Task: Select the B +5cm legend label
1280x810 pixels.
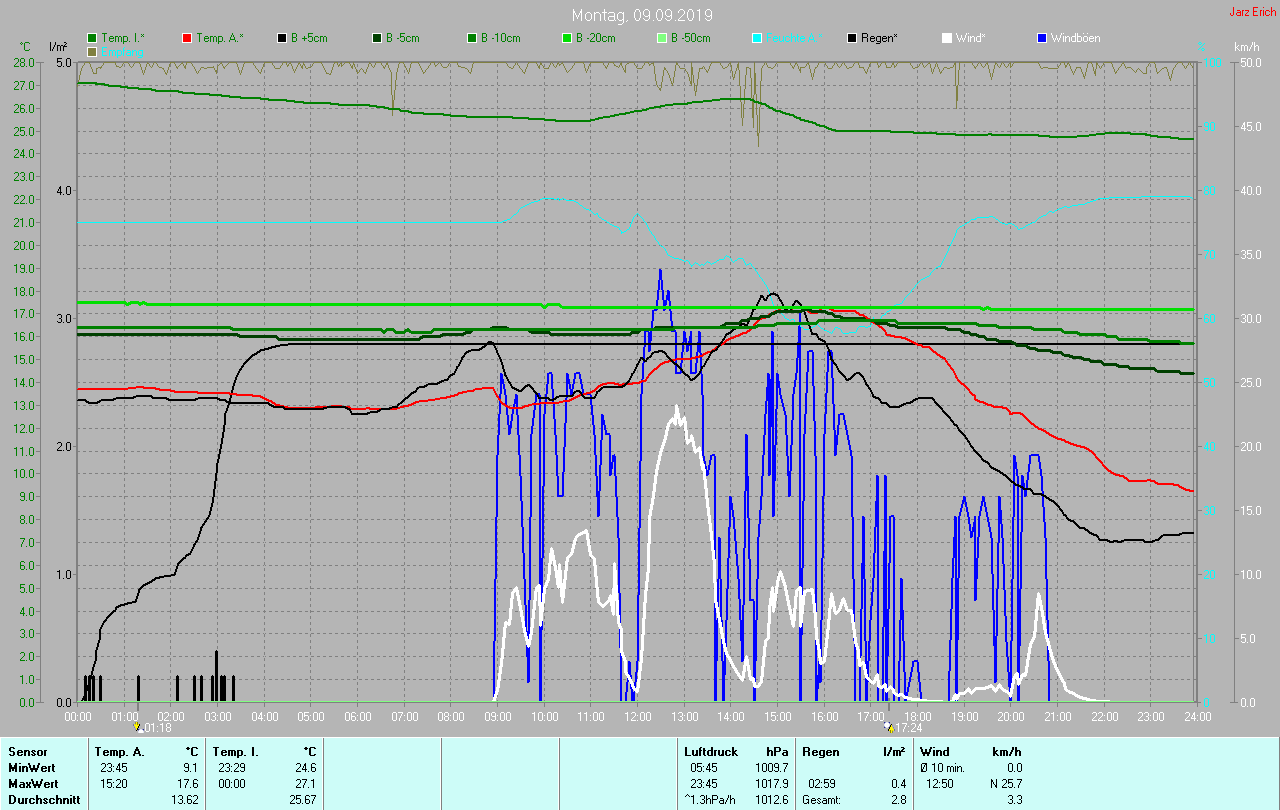Action: [x=309, y=38]
